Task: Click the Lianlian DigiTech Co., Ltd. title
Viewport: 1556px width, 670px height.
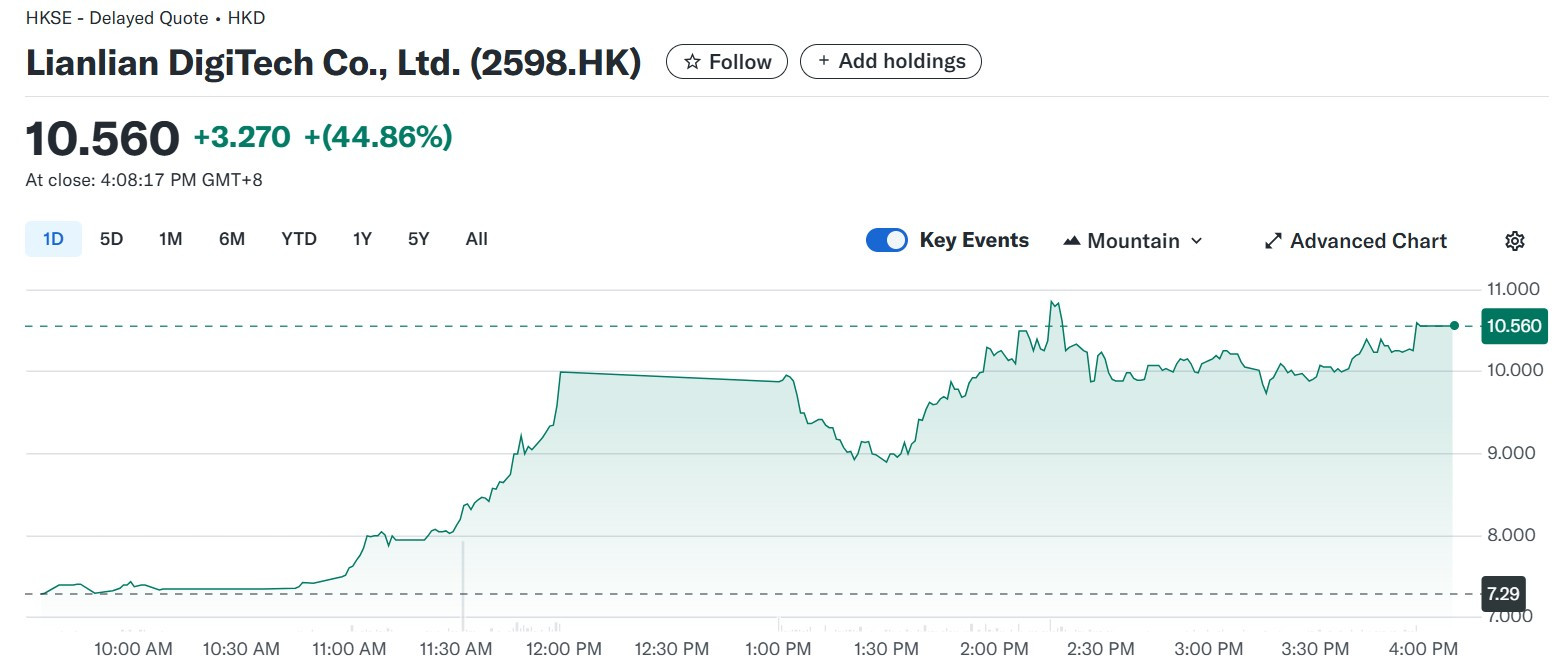Action: click(x=333, y=62)
